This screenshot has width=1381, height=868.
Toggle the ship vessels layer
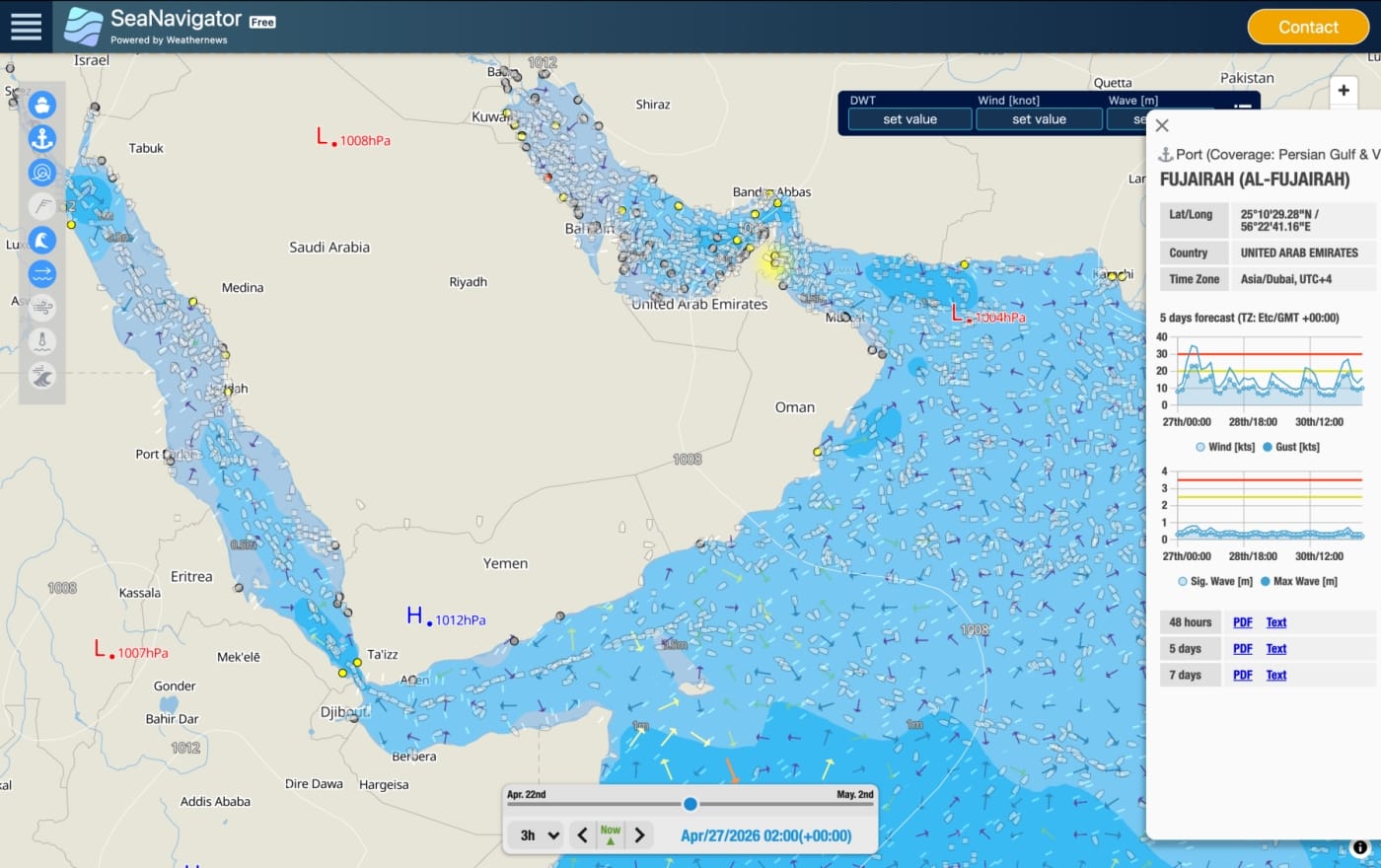pos(41,105)
